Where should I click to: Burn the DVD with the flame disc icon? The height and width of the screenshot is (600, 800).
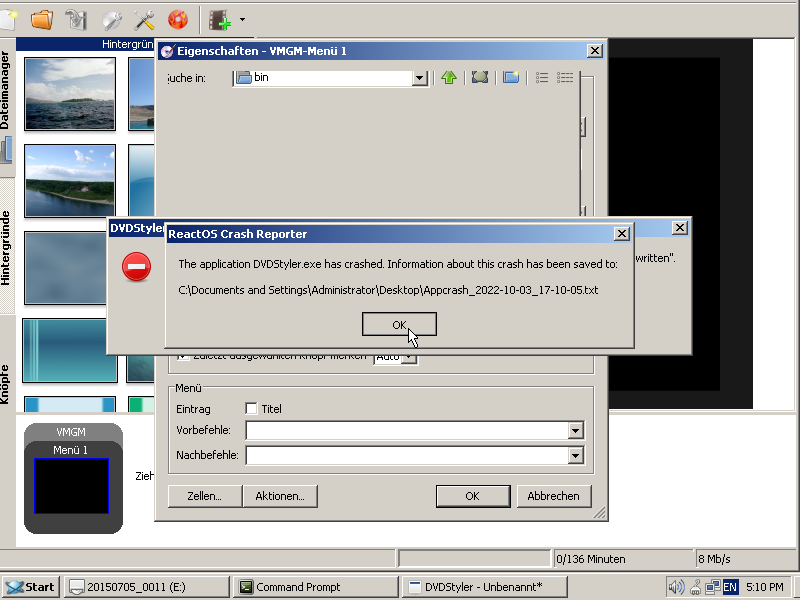tap(178, 20)
